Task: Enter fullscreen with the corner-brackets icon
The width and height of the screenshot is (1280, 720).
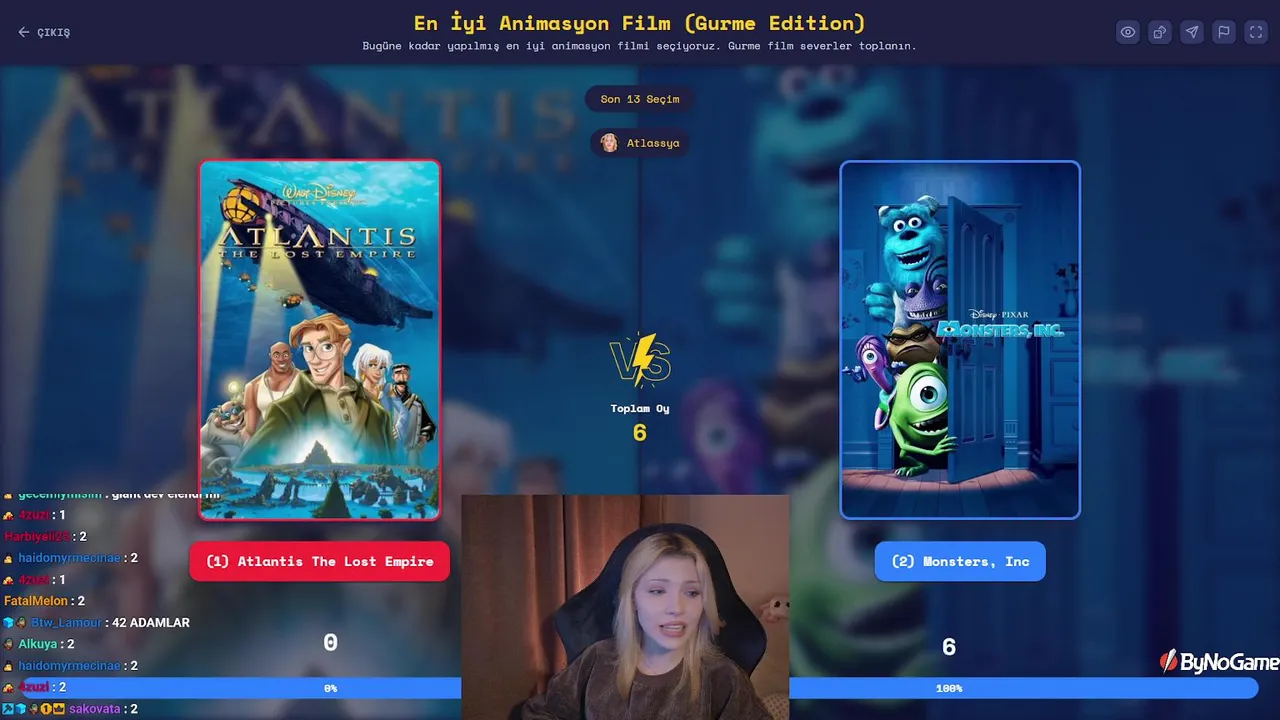Action: click(x=1256, y=32)
